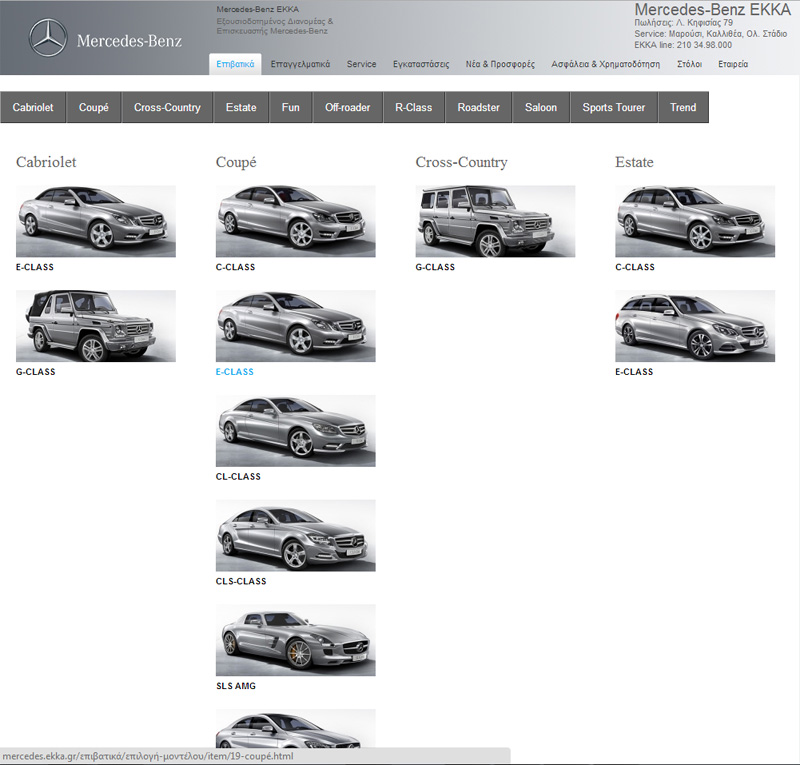Select the Trend category button
This screenshot has width=800, height=765.
coord(683,108)
